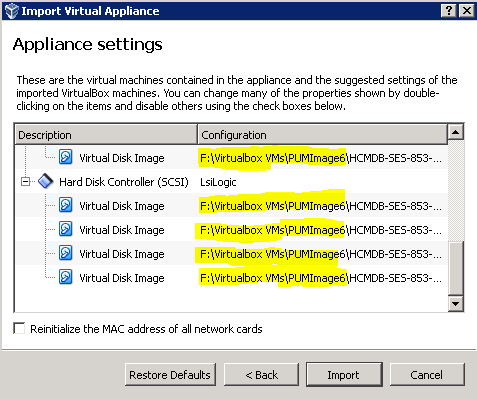Image resolution: width=477 pixels, height=399 pixels.
Task: Click the Configuration column header
Action: [x=322, y=135]
